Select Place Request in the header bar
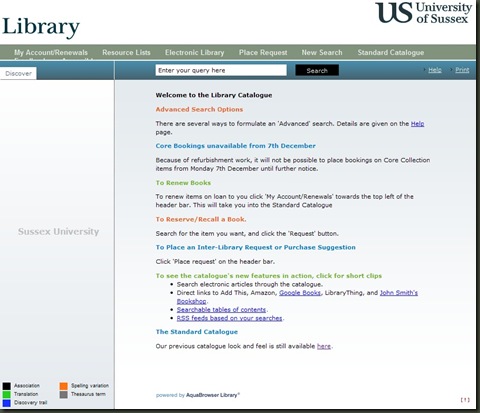The width and height of the screenshot is (480, 413). pyautogui.click(x=263, y=52)
